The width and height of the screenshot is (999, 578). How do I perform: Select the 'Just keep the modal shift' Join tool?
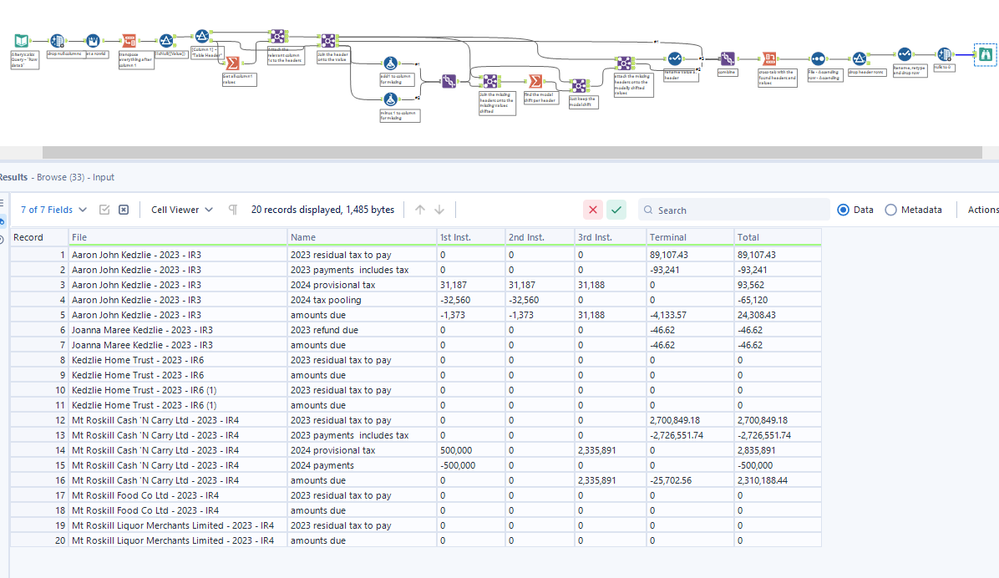[x=579, y=85]
